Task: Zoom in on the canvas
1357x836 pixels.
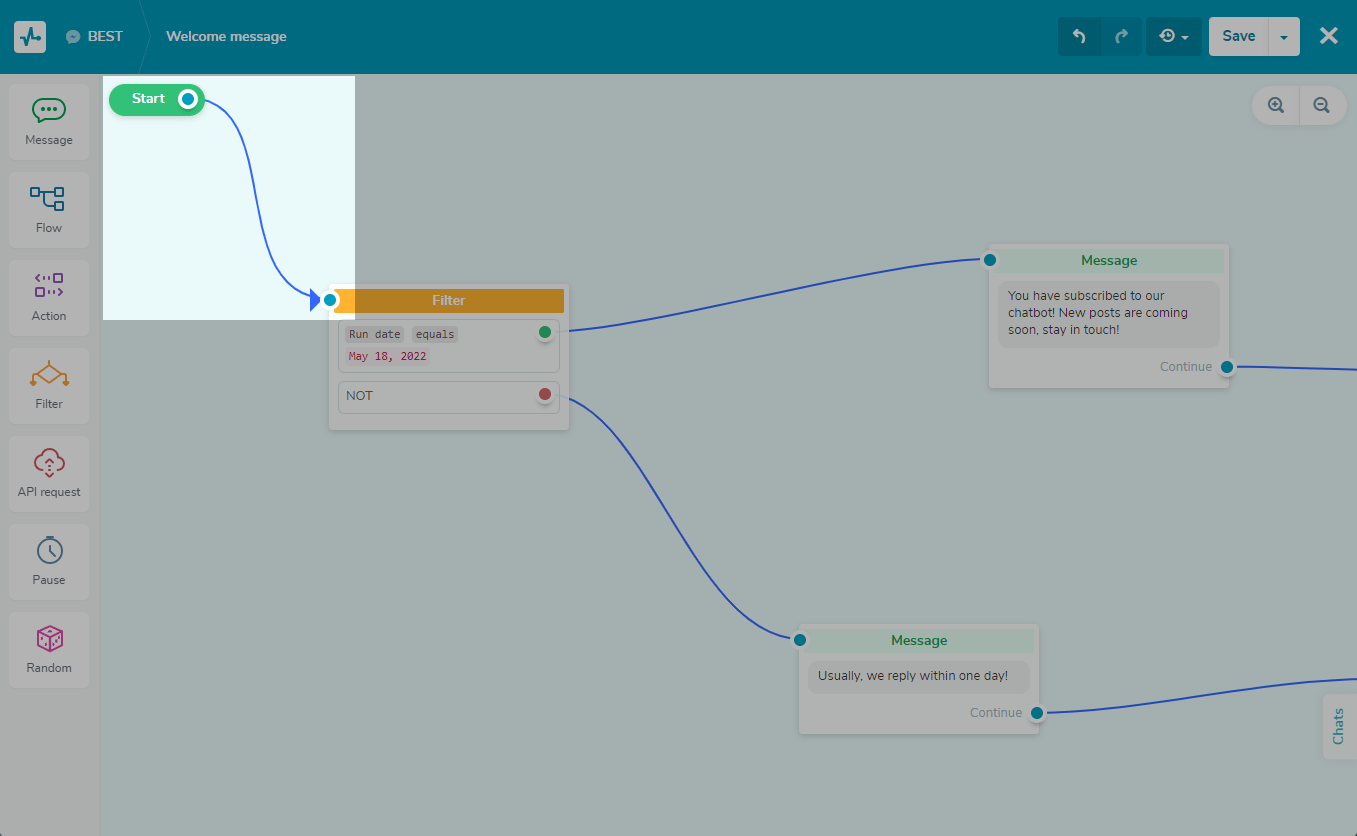Action: [x=1276, y=105]
